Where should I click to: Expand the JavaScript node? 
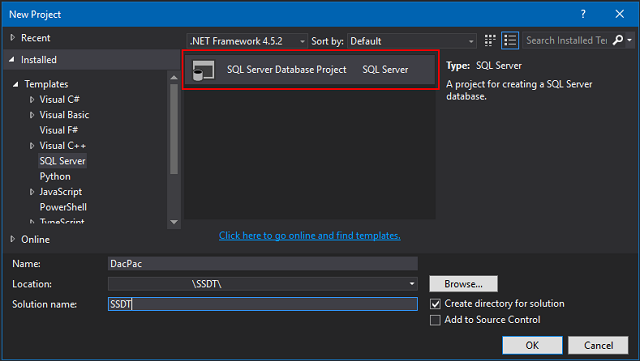click(x=32, y=192)
